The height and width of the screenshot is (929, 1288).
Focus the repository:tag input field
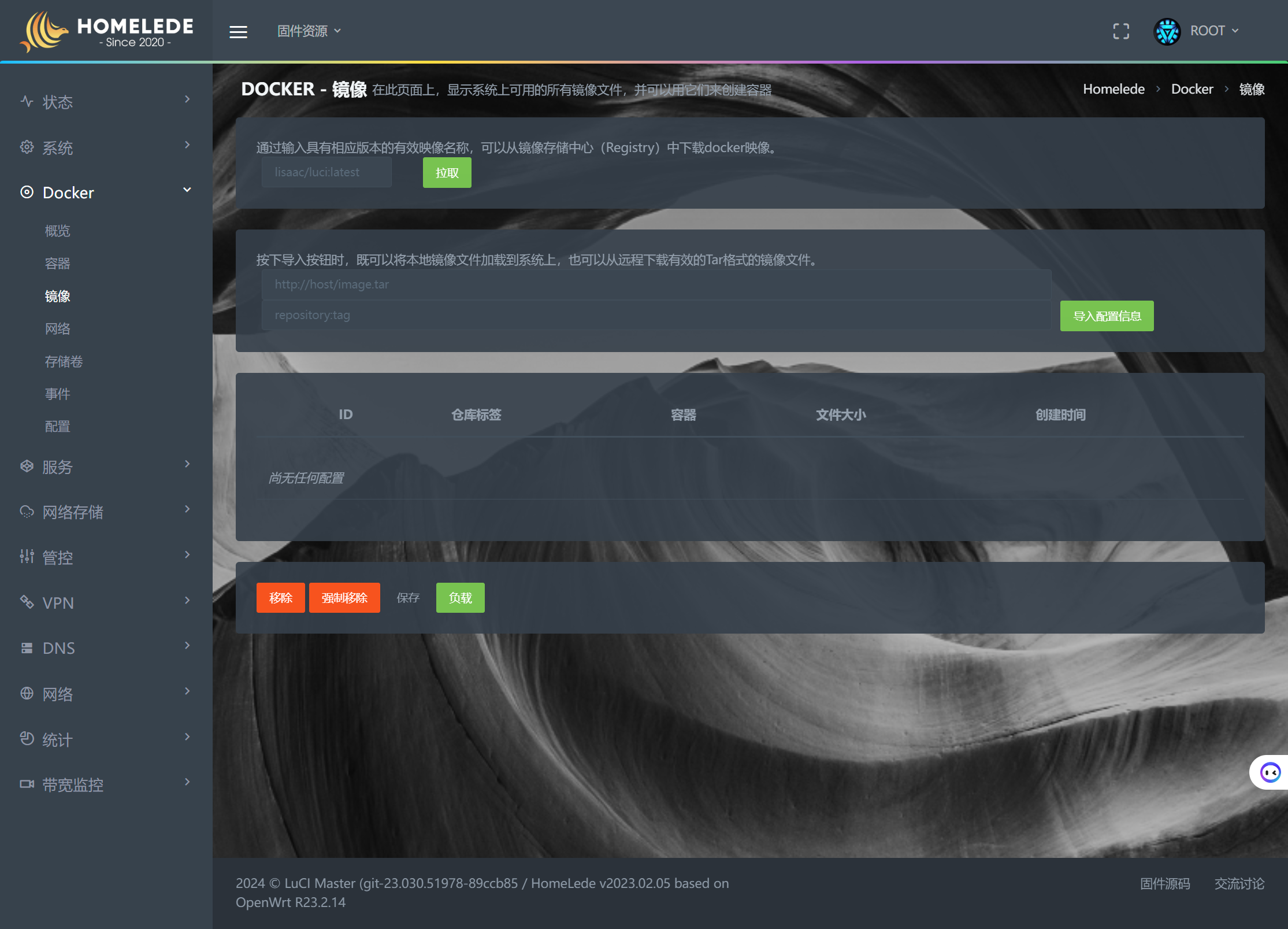click(656, 315)
